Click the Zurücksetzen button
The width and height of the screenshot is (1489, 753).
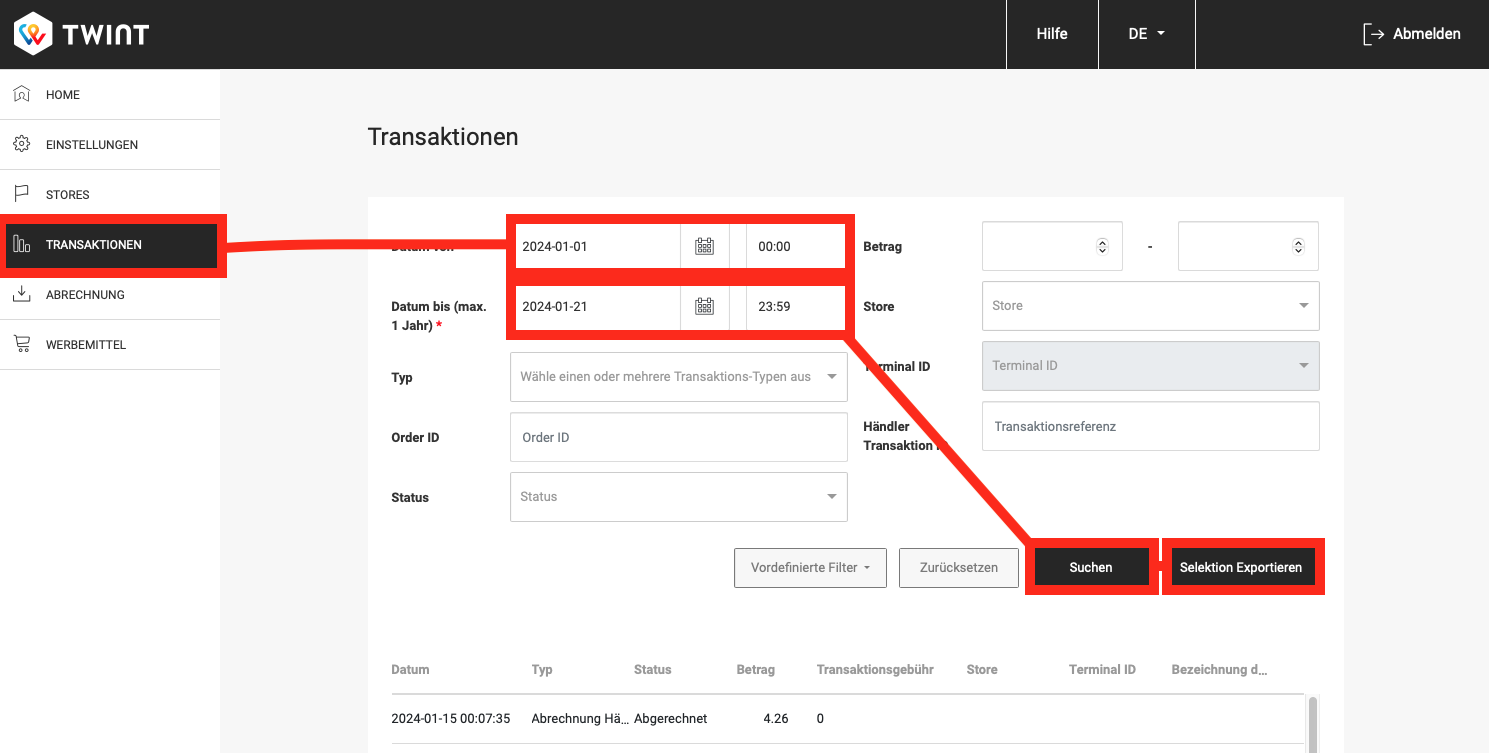958,567
